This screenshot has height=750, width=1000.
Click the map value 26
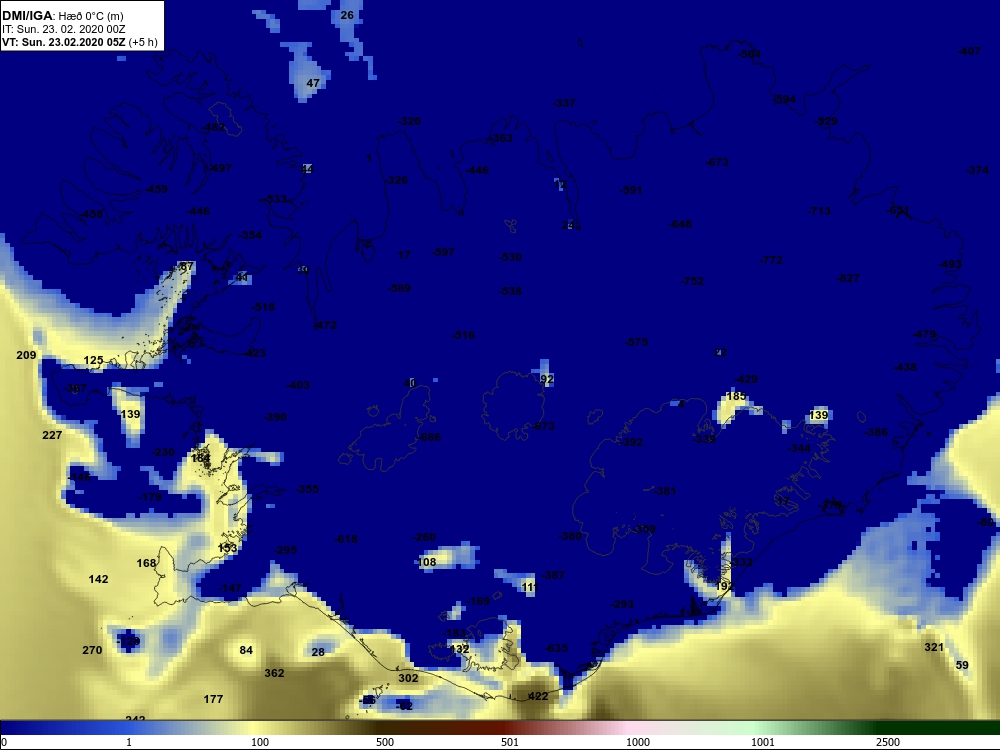(x=347, y=15)
